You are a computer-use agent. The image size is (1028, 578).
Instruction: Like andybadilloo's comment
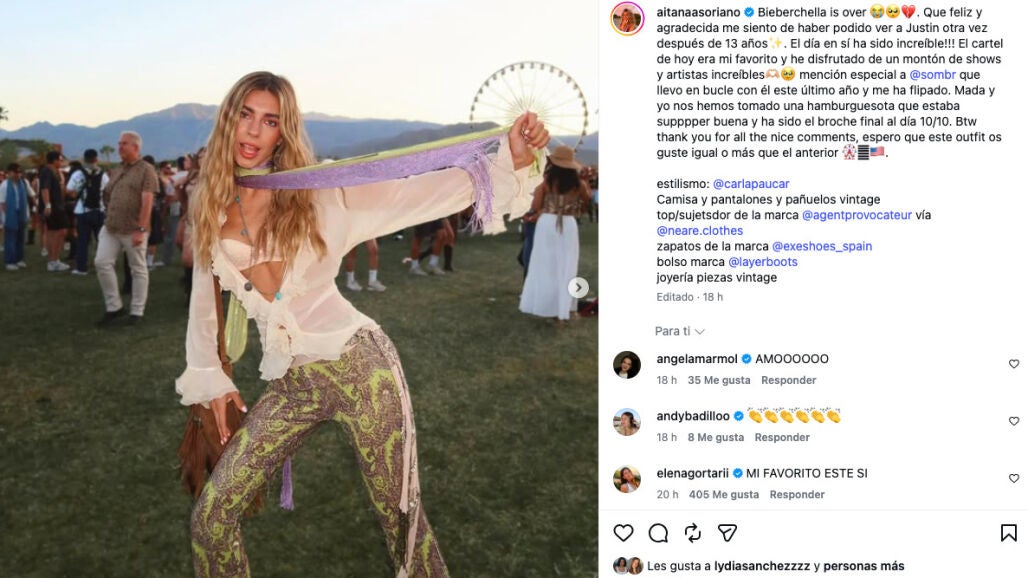point(1014,421)
